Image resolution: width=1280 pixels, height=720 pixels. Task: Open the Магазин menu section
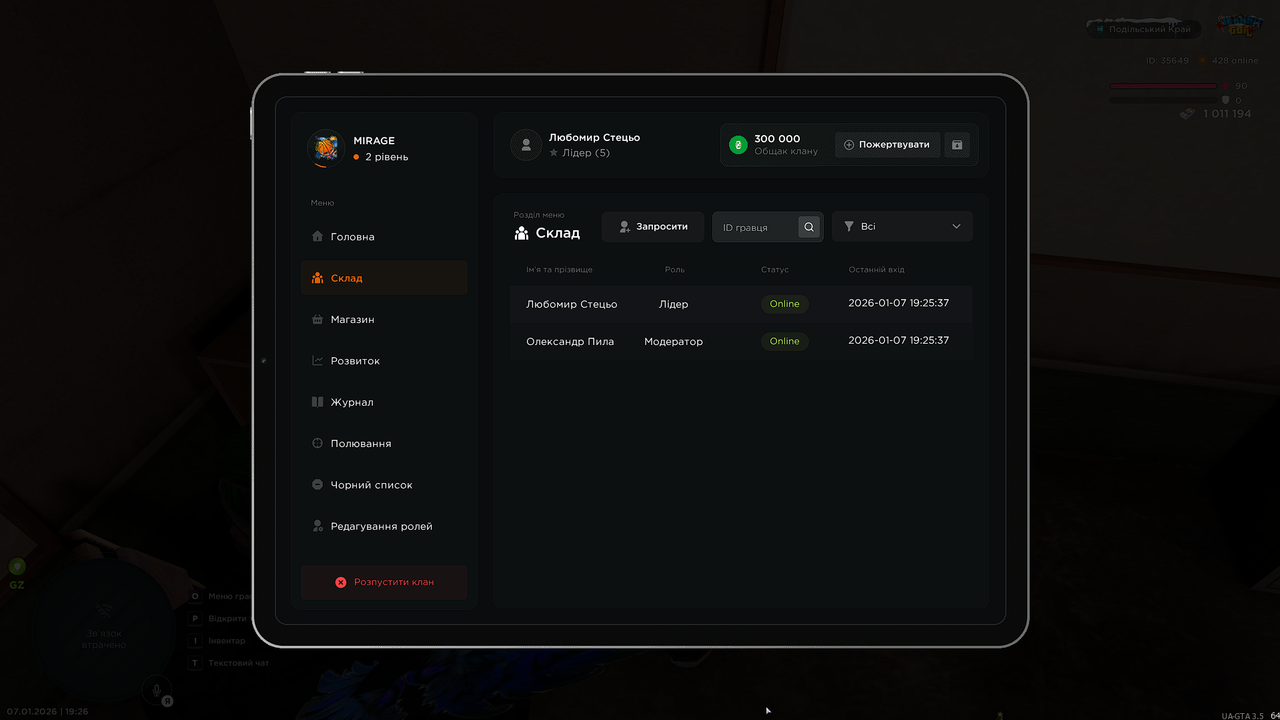pyautogui.click(x=384, y=319)
